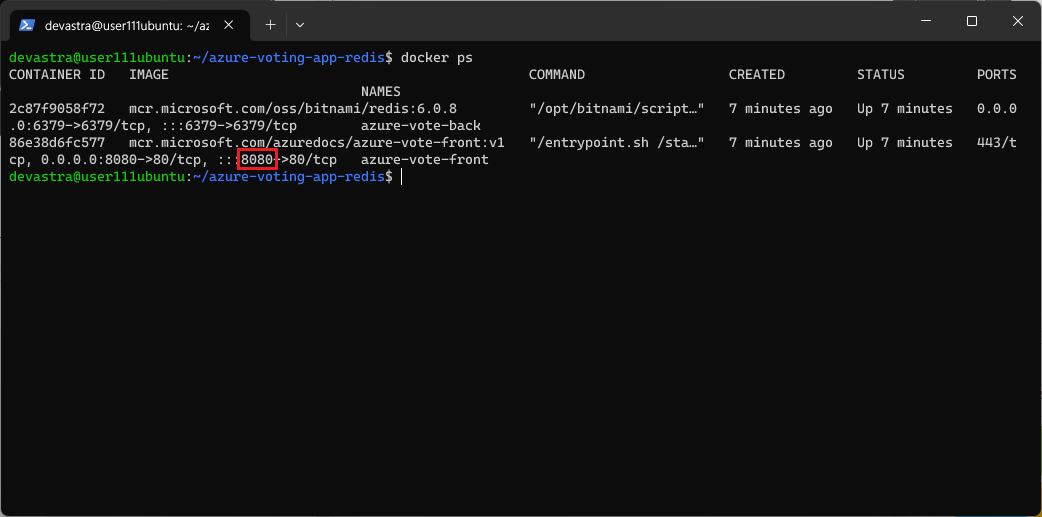Click the CREATED column header
The width and height of the screenshot is (1042, 517).
(757, 75)
